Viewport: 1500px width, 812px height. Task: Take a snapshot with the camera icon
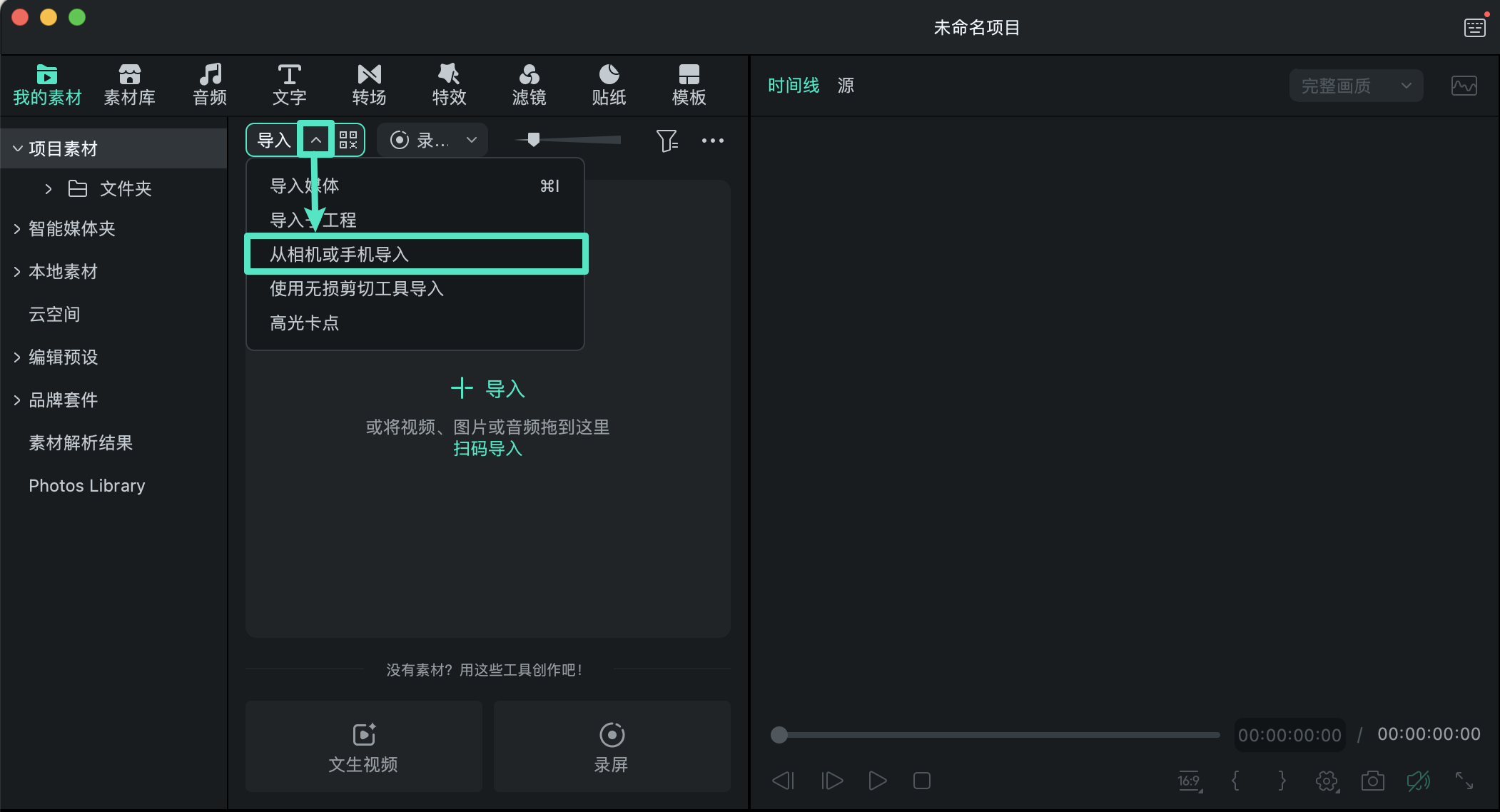(x=1372, y=781)
